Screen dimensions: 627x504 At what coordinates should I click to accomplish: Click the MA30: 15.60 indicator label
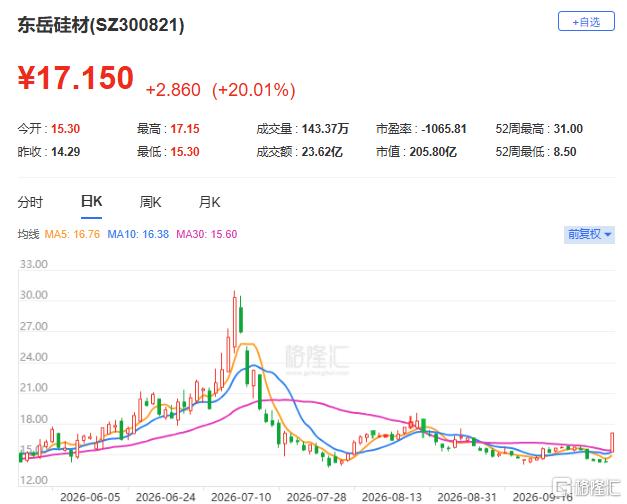tap(207, 234)
